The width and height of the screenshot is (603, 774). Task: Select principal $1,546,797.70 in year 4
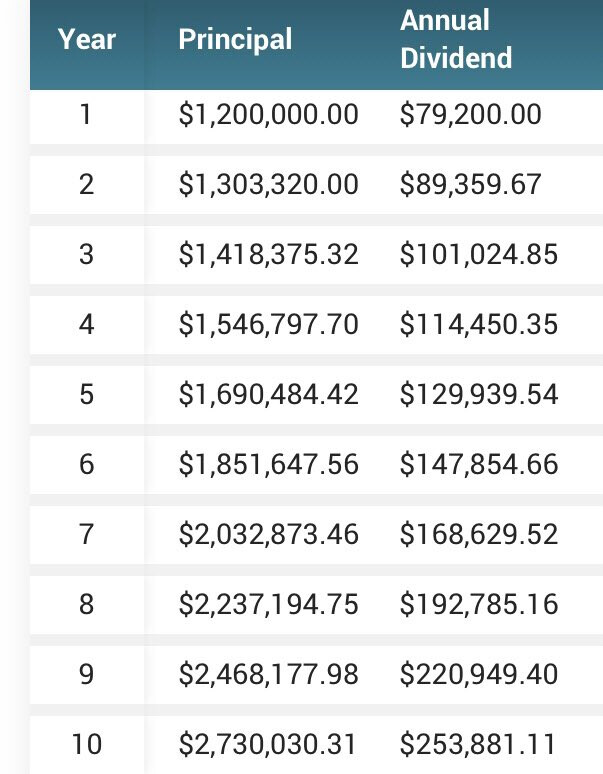[268, 325]
